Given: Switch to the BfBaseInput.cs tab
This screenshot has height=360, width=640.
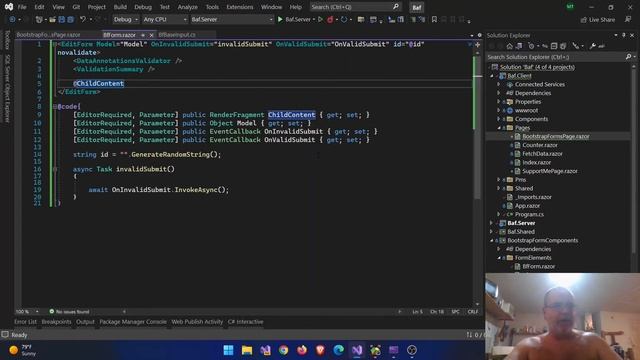Looking at the screenshot, I should pyautogui.click(x=177, y=35).
